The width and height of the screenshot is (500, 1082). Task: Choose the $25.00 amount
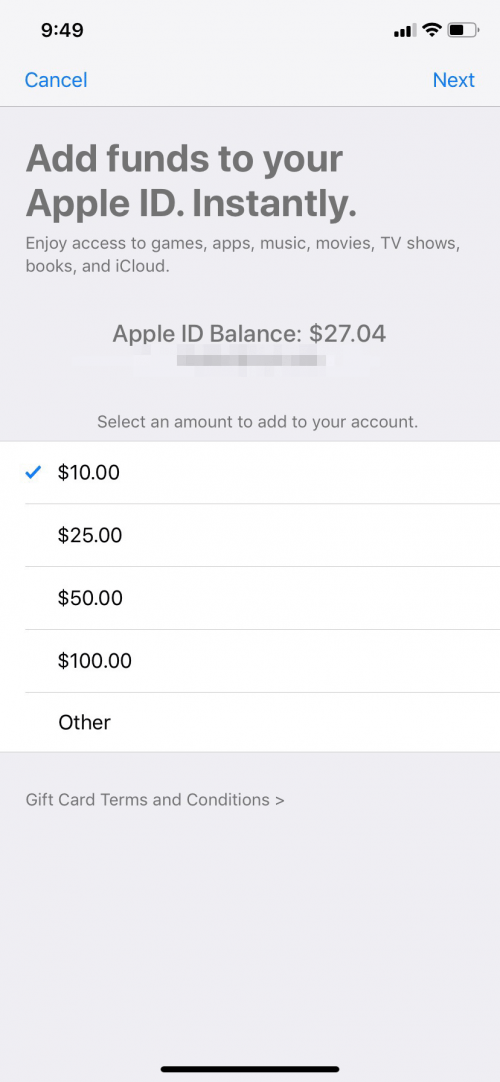point(250,535)
